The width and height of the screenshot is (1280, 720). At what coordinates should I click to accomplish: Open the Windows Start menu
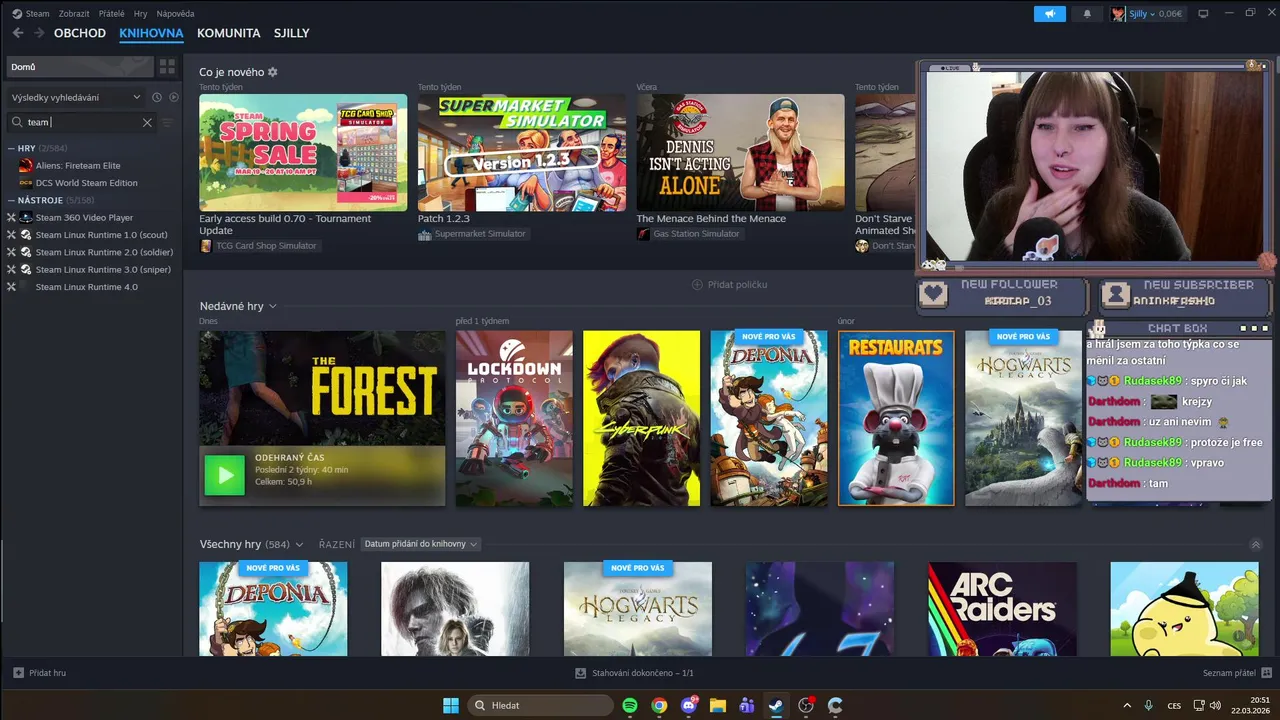[451, 705]
